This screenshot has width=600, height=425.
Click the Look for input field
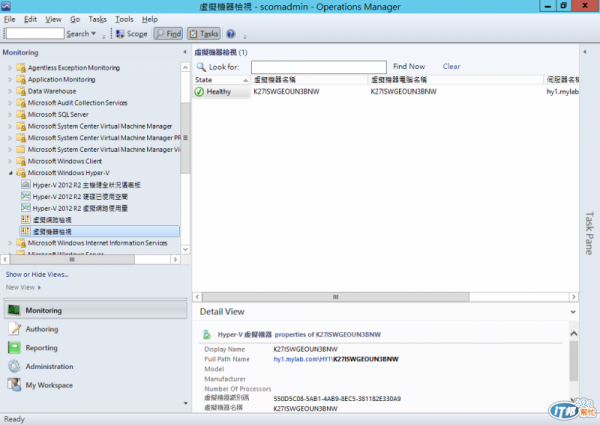point(319,67)
